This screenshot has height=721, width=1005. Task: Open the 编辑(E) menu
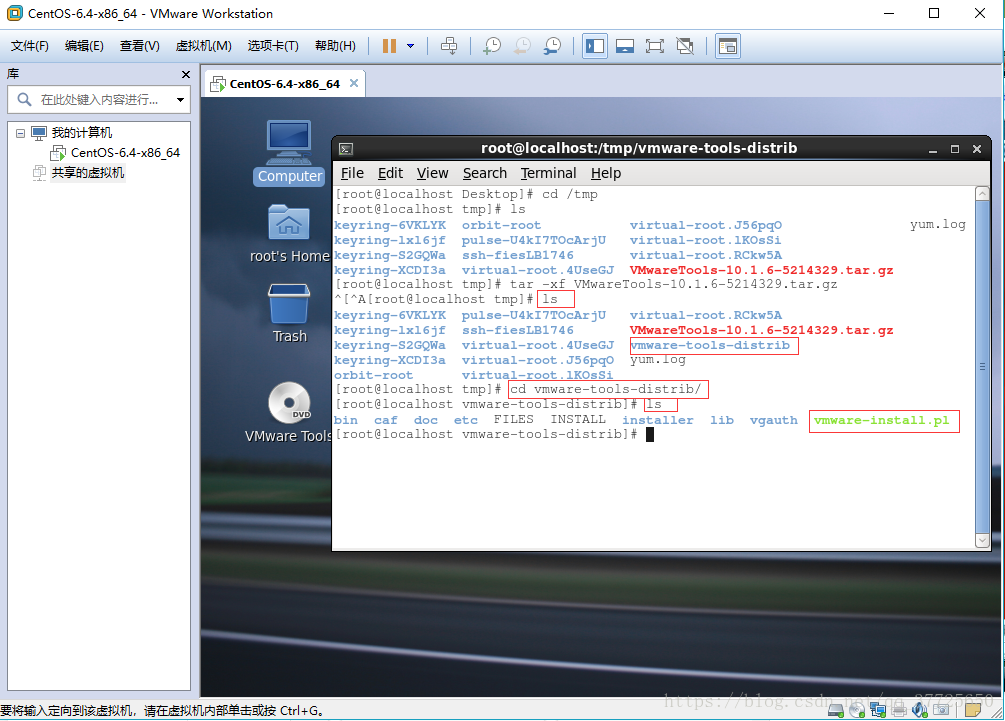pos(84,46)
